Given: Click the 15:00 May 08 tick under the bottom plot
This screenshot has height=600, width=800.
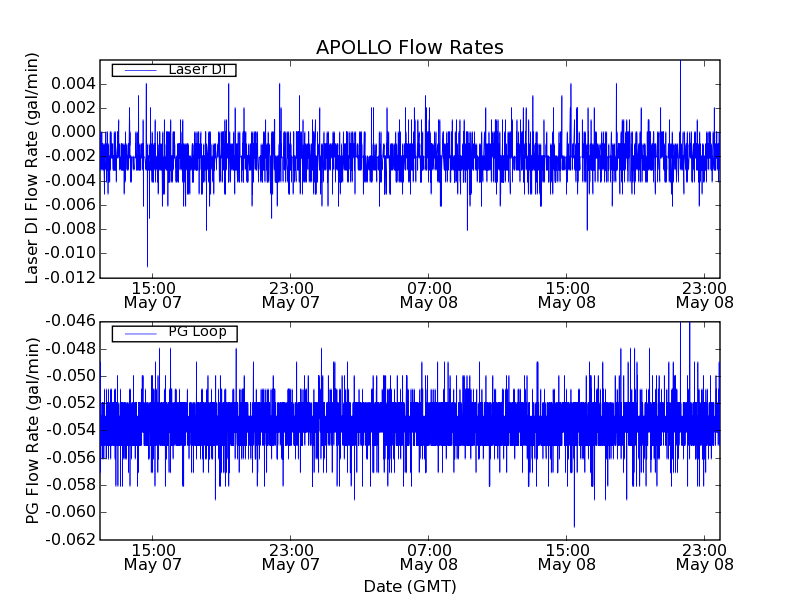Looking at the screenshot, I should pyautogui.click(x=566, y=556).
